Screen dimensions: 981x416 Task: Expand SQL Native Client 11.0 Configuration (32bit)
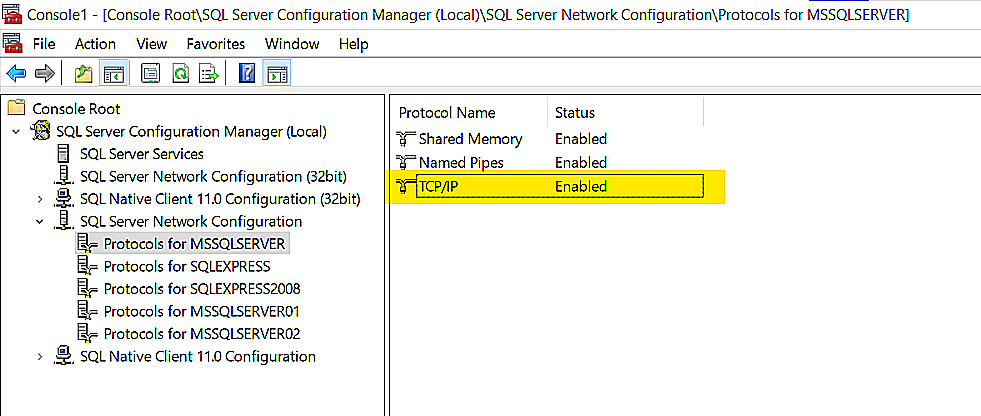40,199
